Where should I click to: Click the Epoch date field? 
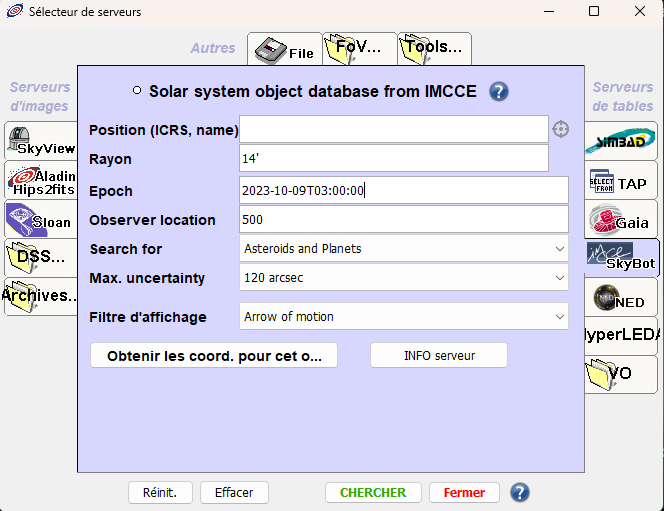(x=404, y=190)
